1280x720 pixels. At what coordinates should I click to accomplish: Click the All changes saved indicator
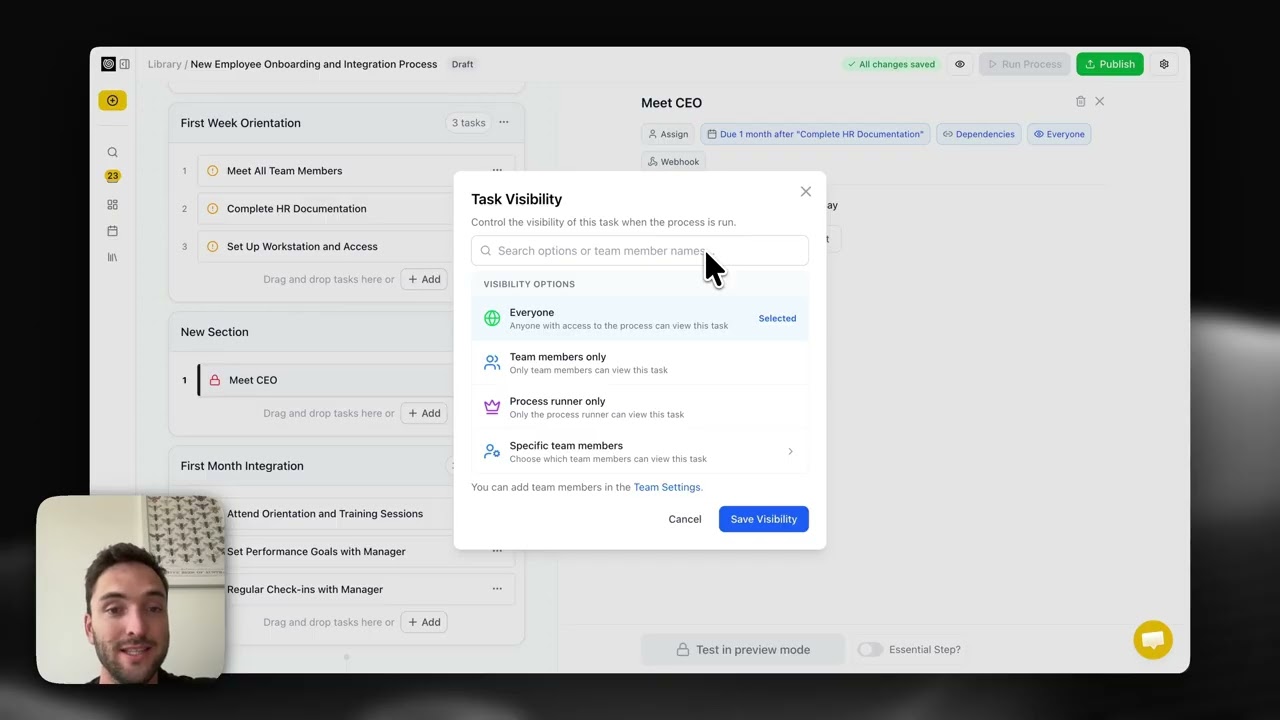pos(891,64)
